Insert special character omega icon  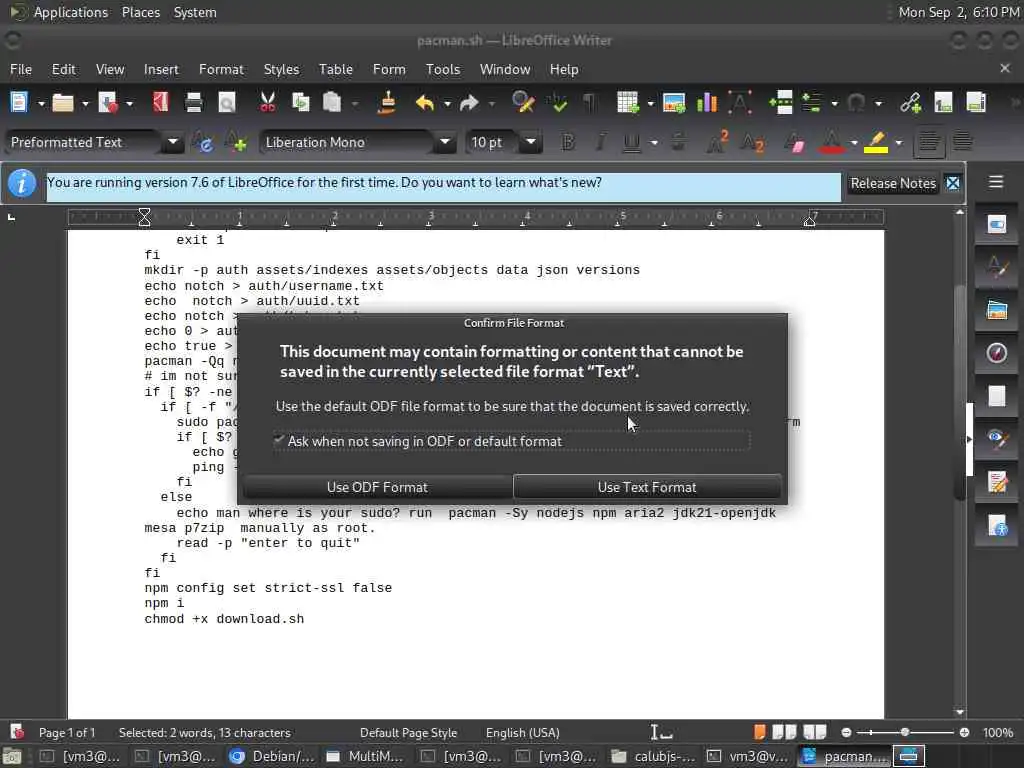[x=856, y=103]
